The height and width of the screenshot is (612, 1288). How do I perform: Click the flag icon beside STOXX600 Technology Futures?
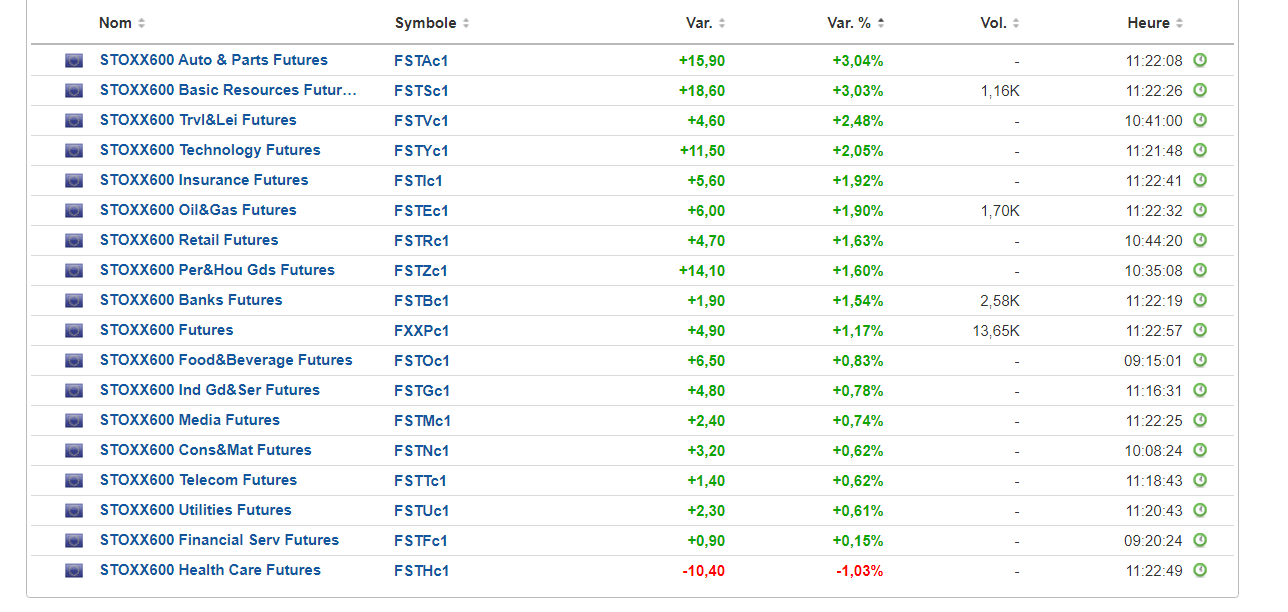tap(74, 151)
